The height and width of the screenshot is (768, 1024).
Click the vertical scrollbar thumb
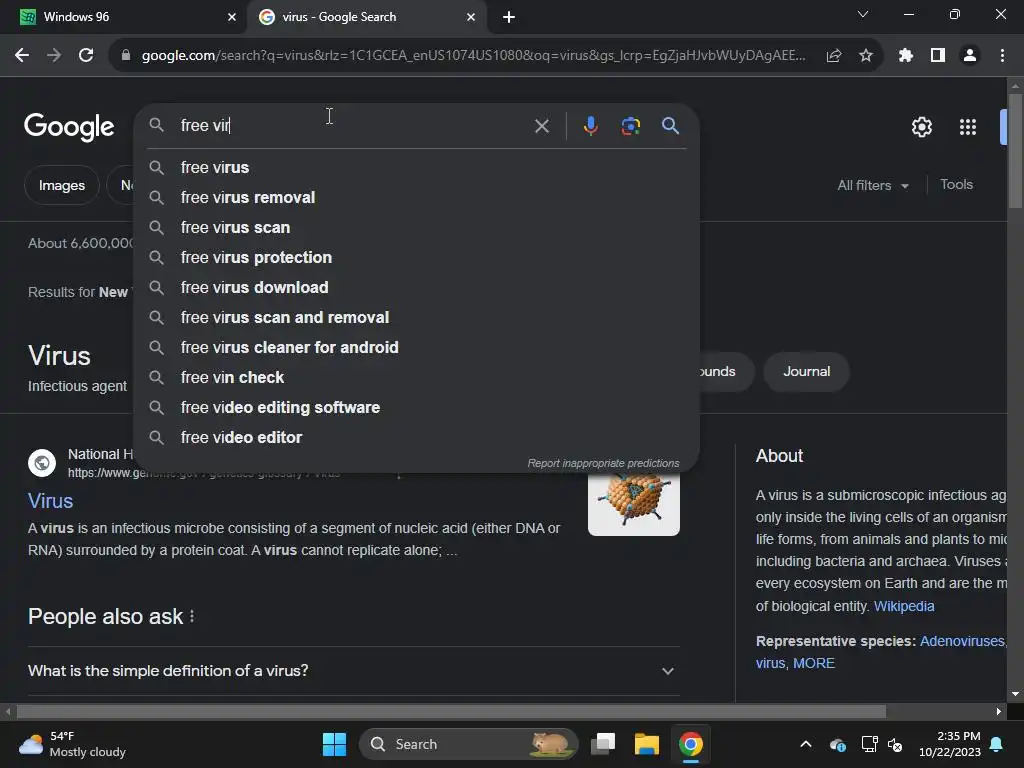pyautogui.click(x=1015, y=152)
